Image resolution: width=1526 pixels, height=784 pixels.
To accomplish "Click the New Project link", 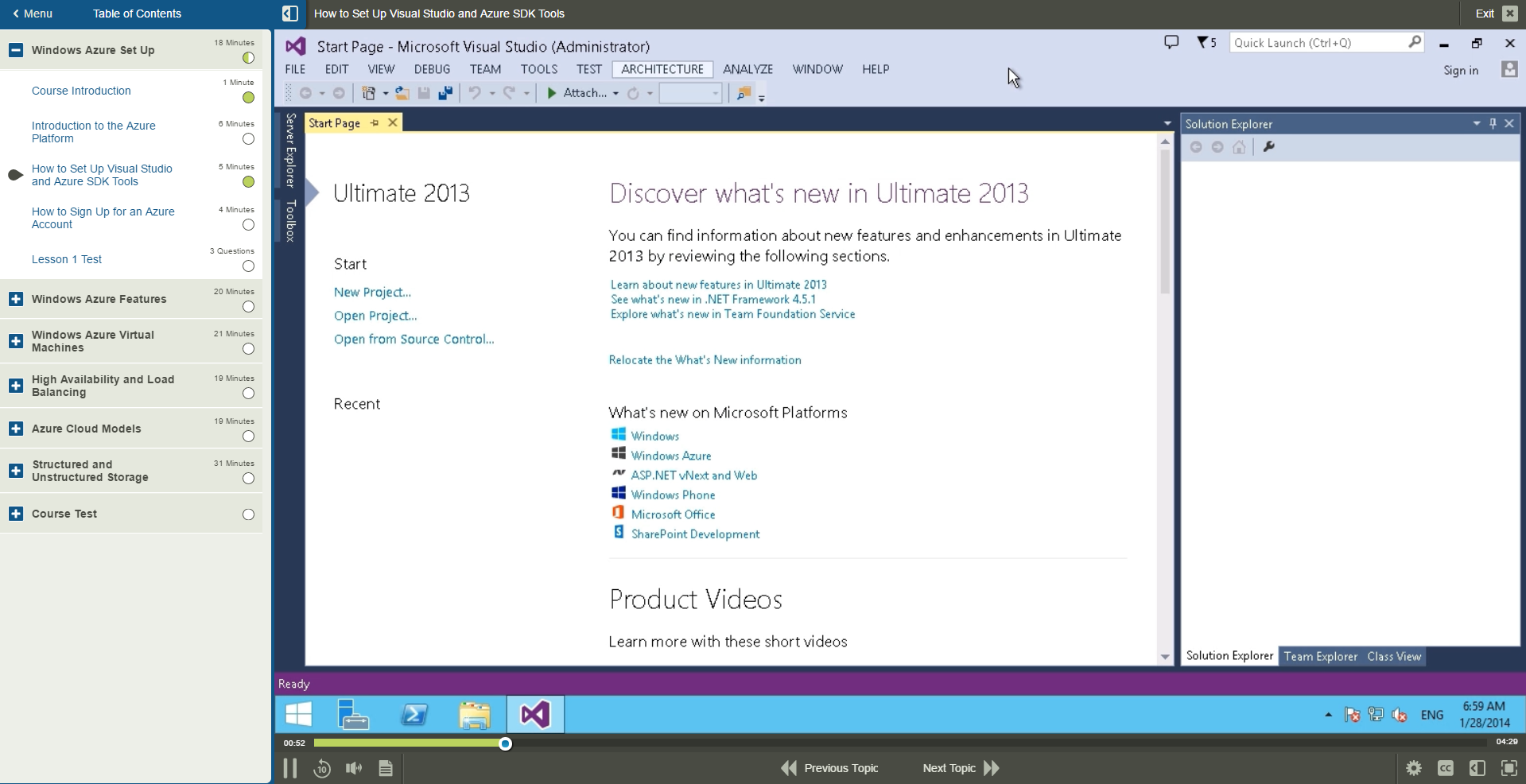I will pyautogui.click(x=371, y=292).
